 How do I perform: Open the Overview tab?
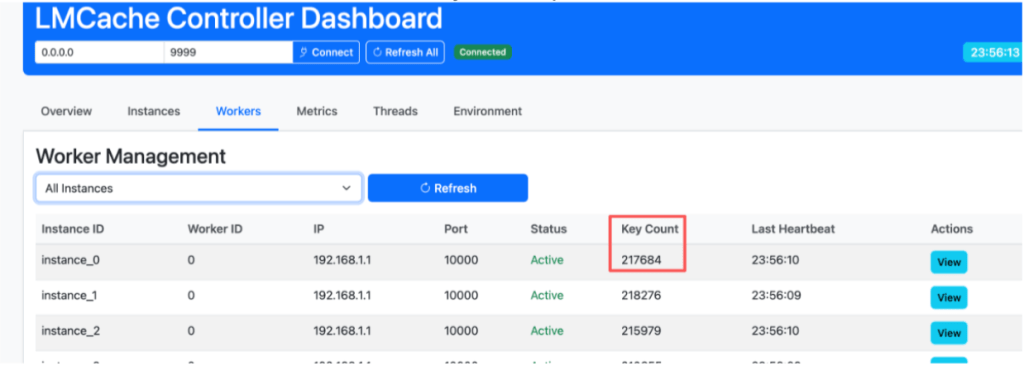tap(66, 111)
